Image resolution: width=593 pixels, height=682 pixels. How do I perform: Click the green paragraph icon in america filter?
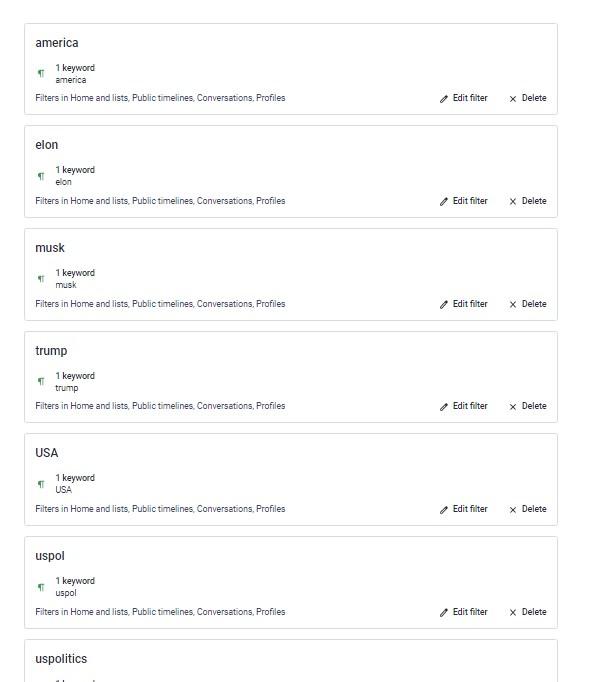(41, 73)
